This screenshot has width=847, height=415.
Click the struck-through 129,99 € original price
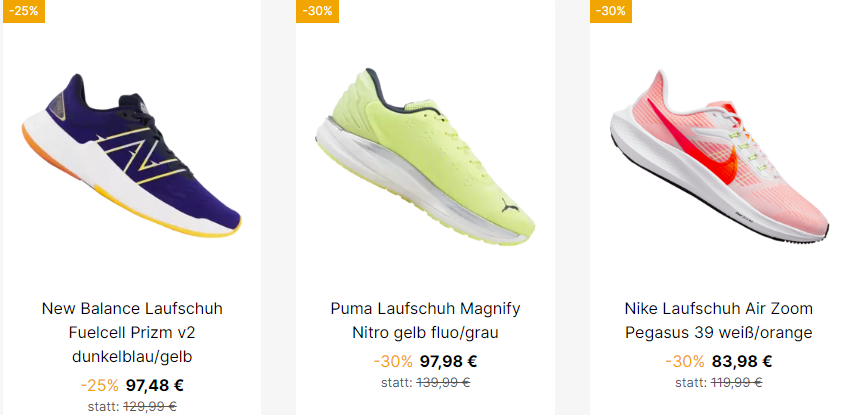coord(150,406)
